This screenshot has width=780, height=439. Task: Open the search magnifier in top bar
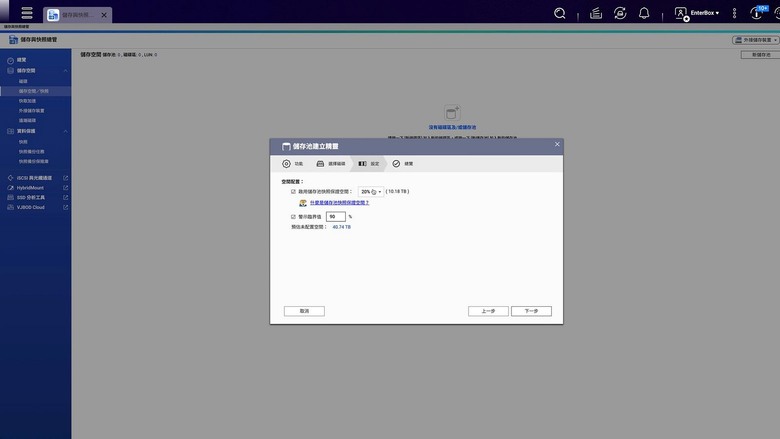click(x=560, y=13)
